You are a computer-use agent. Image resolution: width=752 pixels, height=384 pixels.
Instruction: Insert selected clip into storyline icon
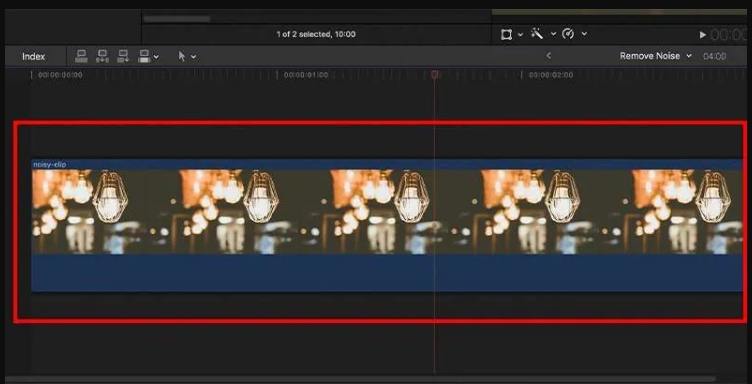tap(102, 56)
